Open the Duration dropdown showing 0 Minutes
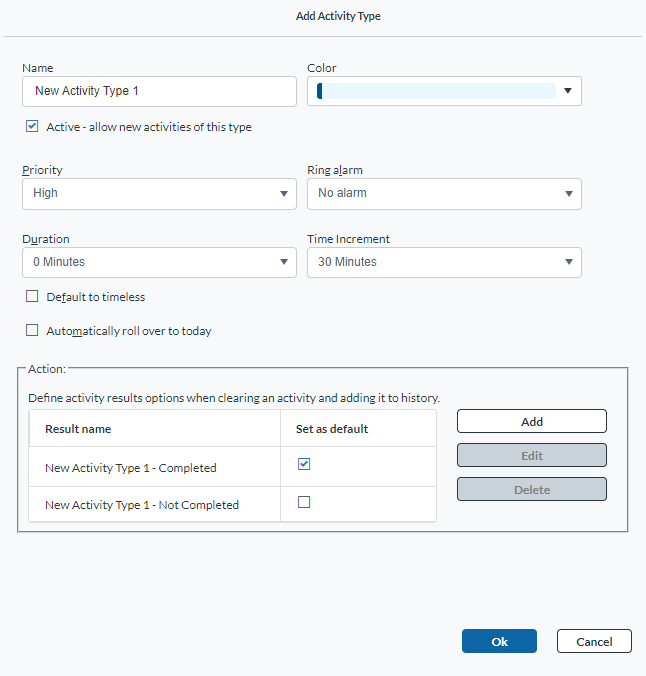The image size is (646, 676). pyautogui.click(x=159, y=262)
